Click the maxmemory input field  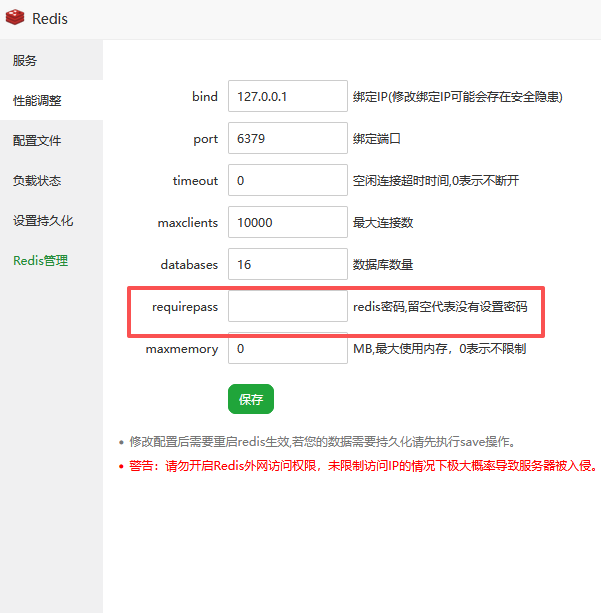pos(288,348)
